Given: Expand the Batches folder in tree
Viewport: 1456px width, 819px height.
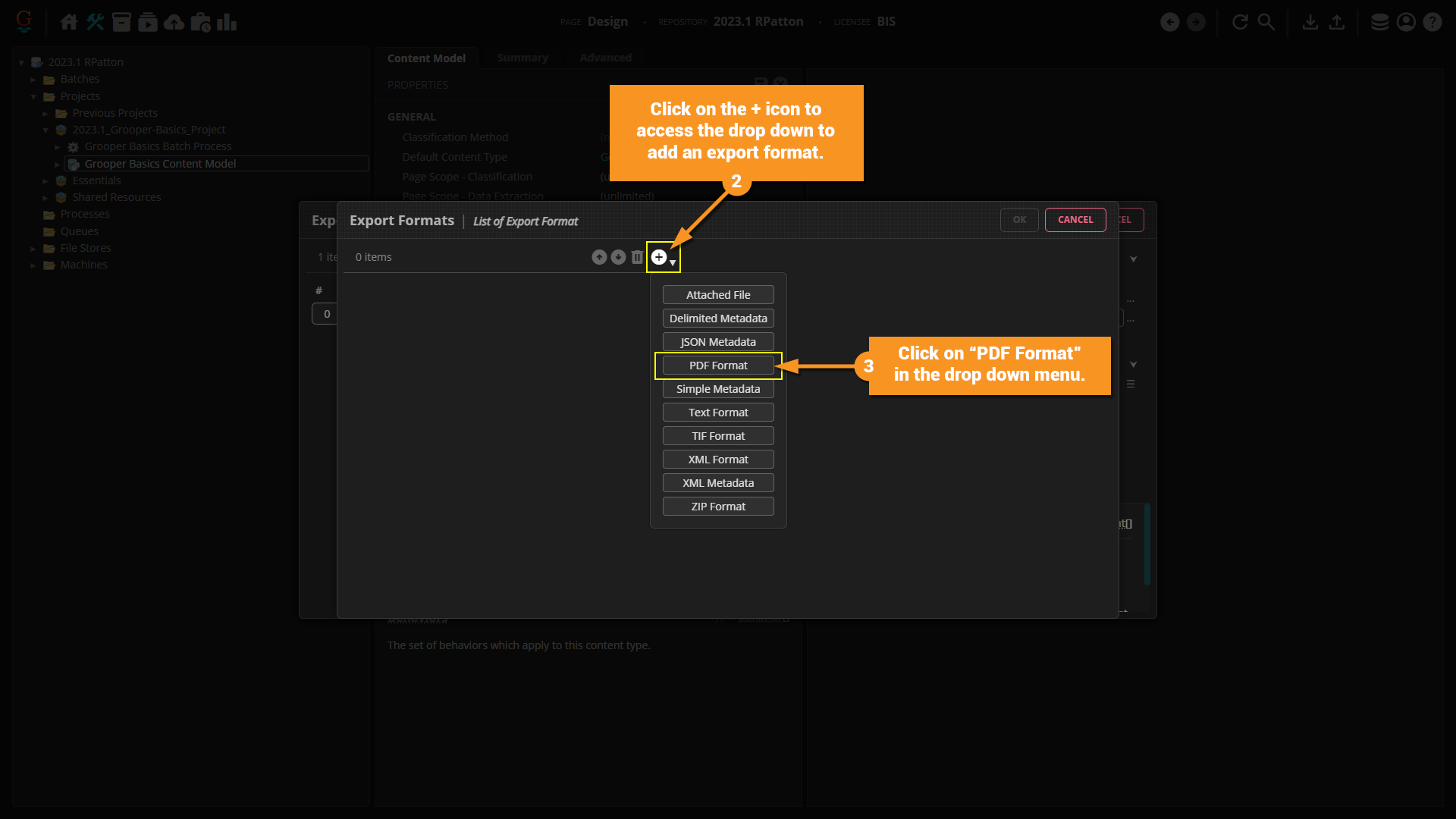Looking at the screenshot, I should point(33,80).
